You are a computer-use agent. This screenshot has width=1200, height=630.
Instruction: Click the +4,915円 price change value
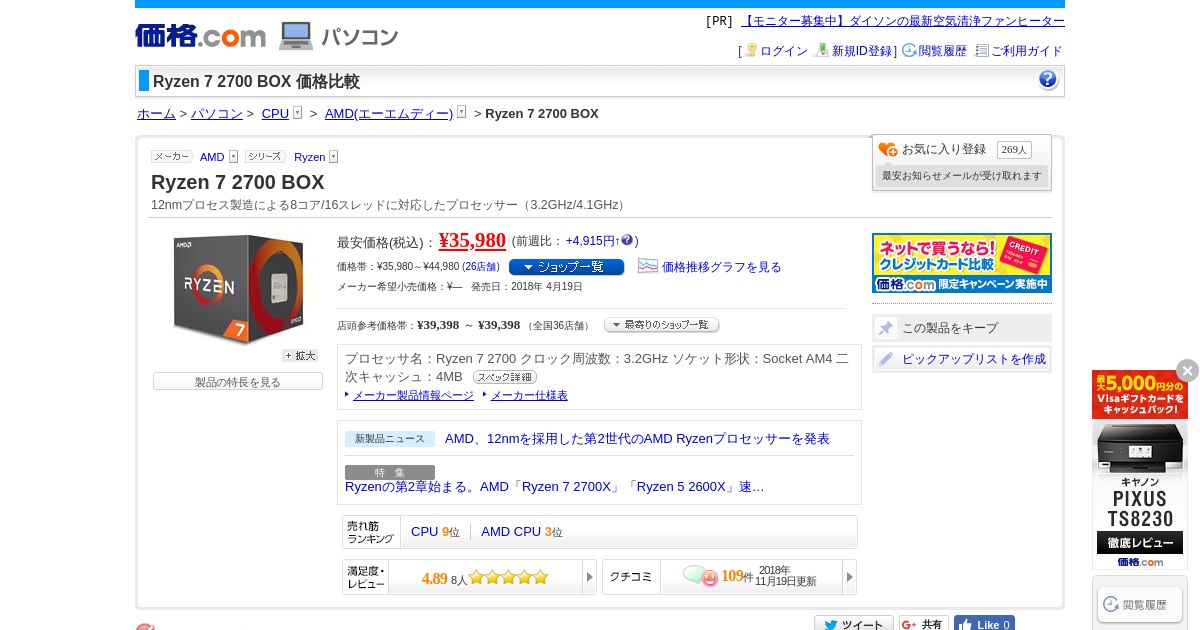[x=590, y=241]
